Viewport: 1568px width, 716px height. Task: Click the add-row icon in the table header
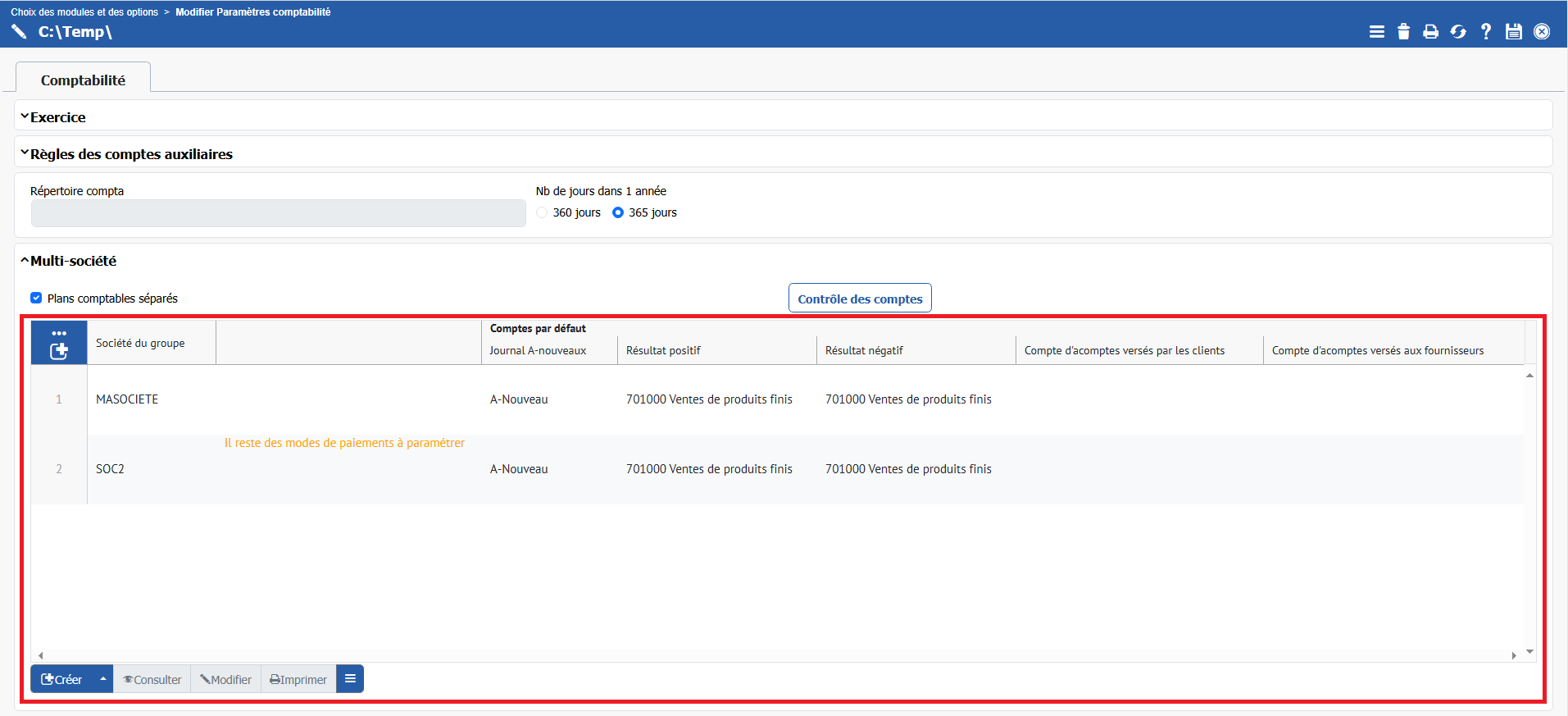[59, 351]
